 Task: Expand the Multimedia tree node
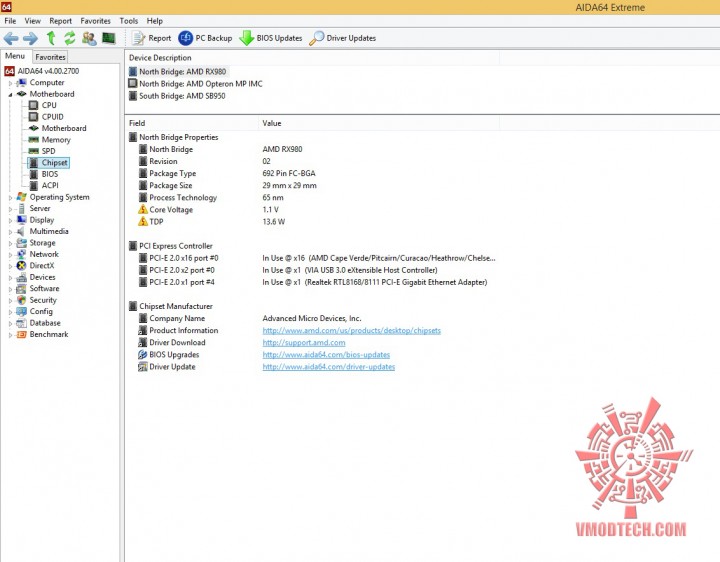pos(10,232)
